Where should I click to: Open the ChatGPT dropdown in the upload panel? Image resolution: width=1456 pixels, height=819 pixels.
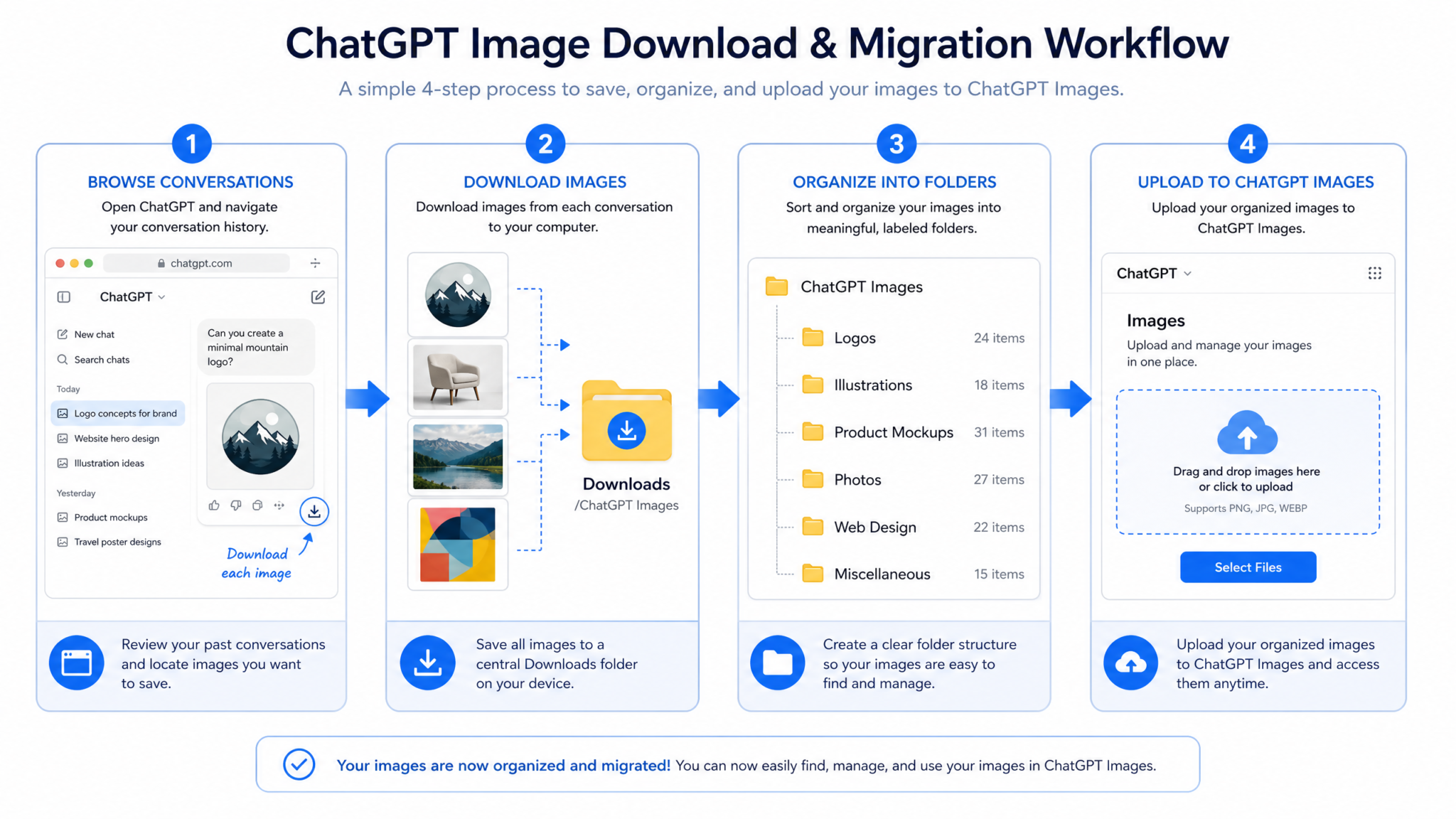point(1153,274)
